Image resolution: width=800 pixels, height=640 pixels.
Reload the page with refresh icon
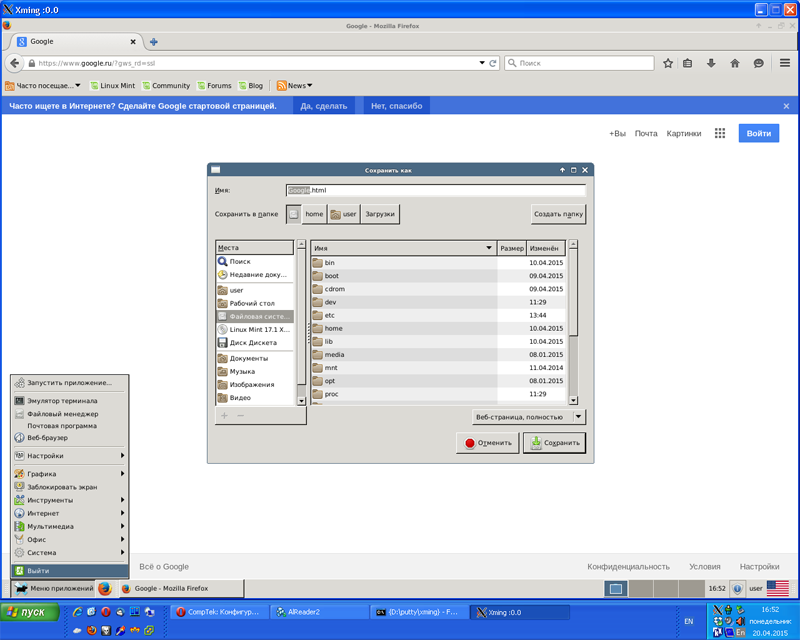[493, 63]
